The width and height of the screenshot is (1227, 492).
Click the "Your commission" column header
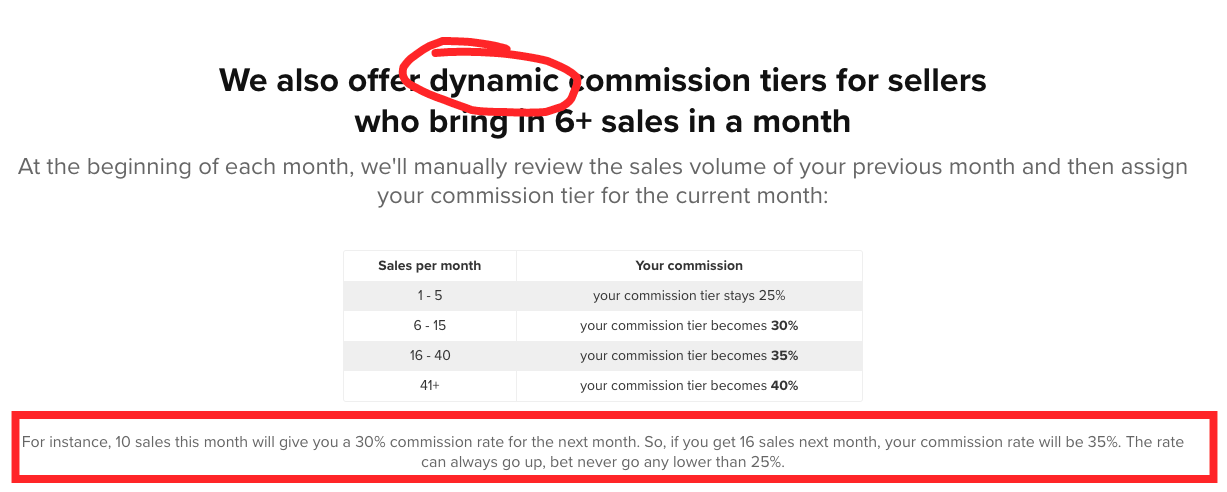(x=689, y=266)
